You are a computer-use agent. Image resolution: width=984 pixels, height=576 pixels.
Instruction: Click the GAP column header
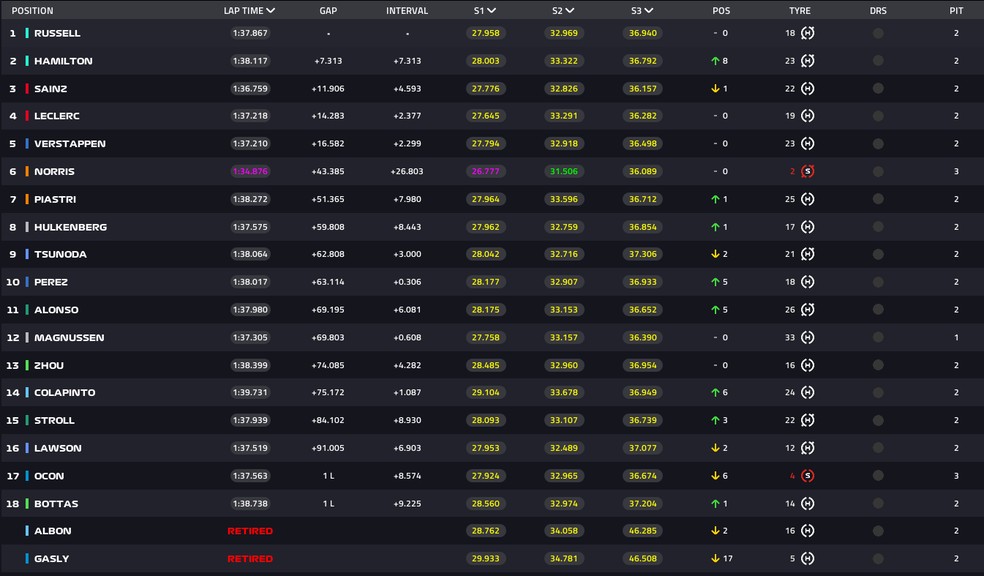click(328, 11)
